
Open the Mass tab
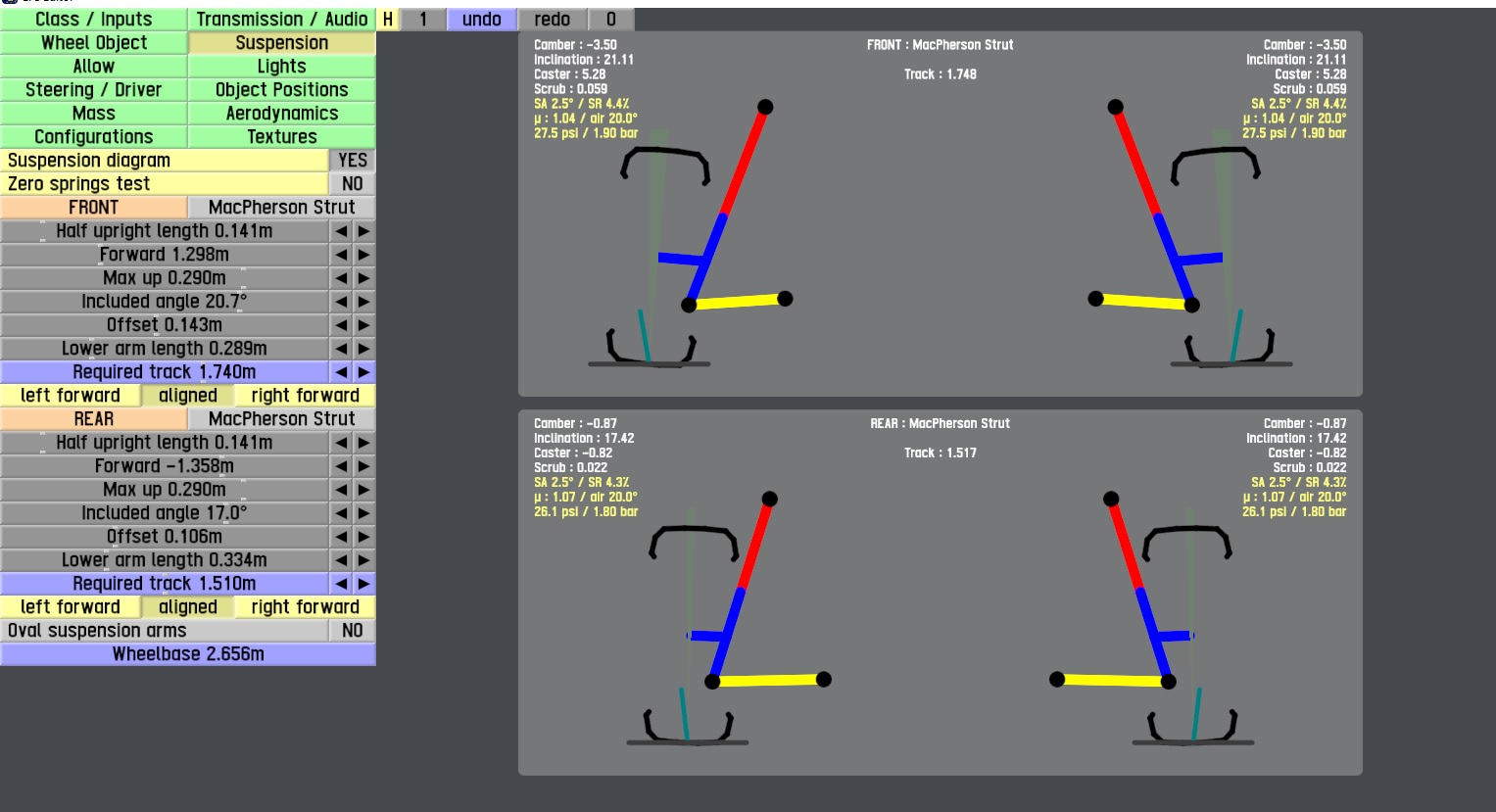pos(94,114)
